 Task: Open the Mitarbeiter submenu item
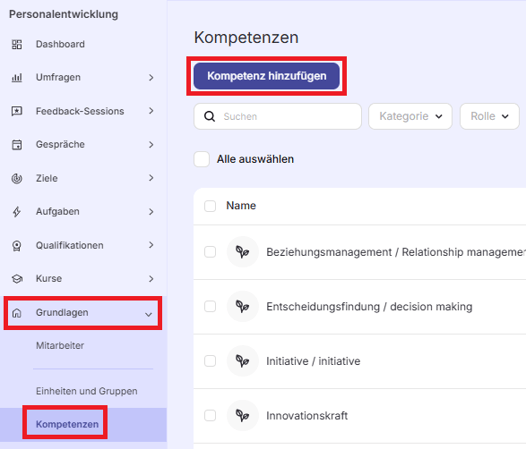coord(60,345)
